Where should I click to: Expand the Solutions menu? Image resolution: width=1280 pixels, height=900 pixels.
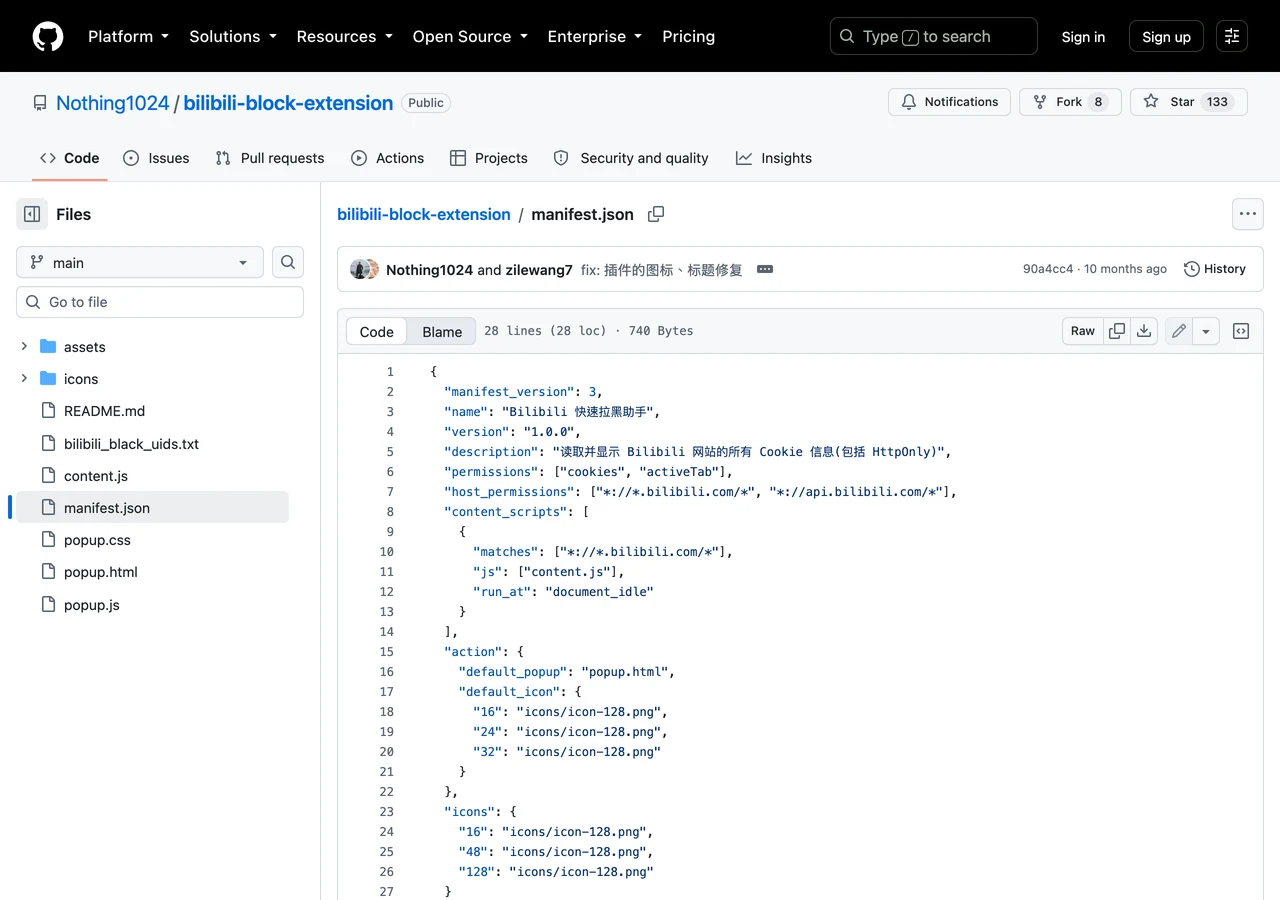233,36
